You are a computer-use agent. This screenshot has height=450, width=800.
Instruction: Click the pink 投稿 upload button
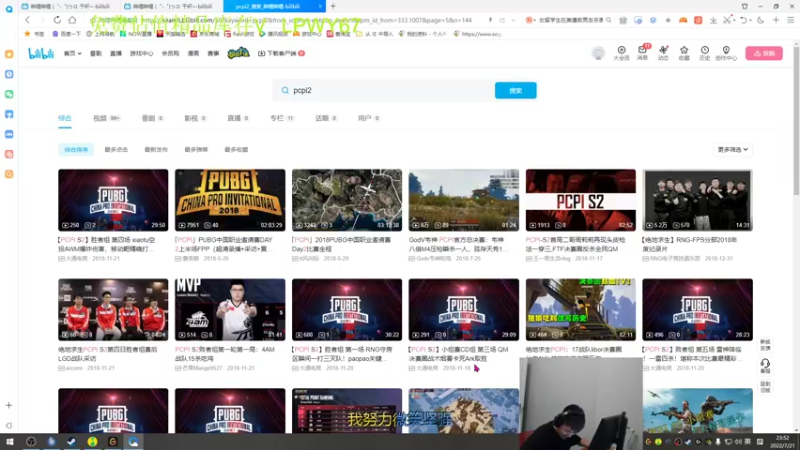(x=764, y=53)
